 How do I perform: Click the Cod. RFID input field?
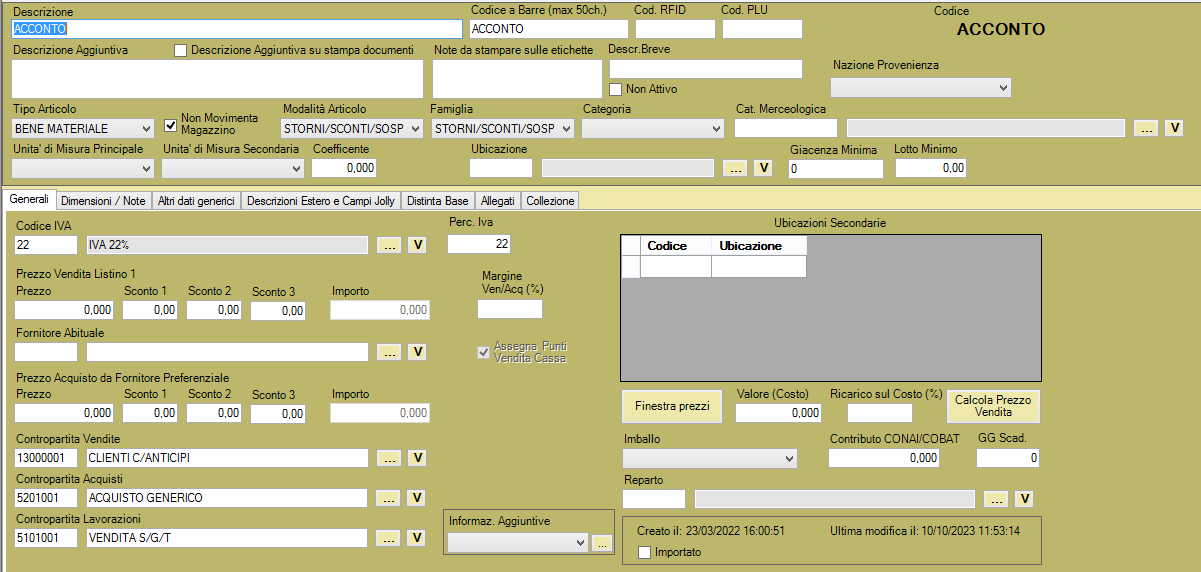[674, 29]
